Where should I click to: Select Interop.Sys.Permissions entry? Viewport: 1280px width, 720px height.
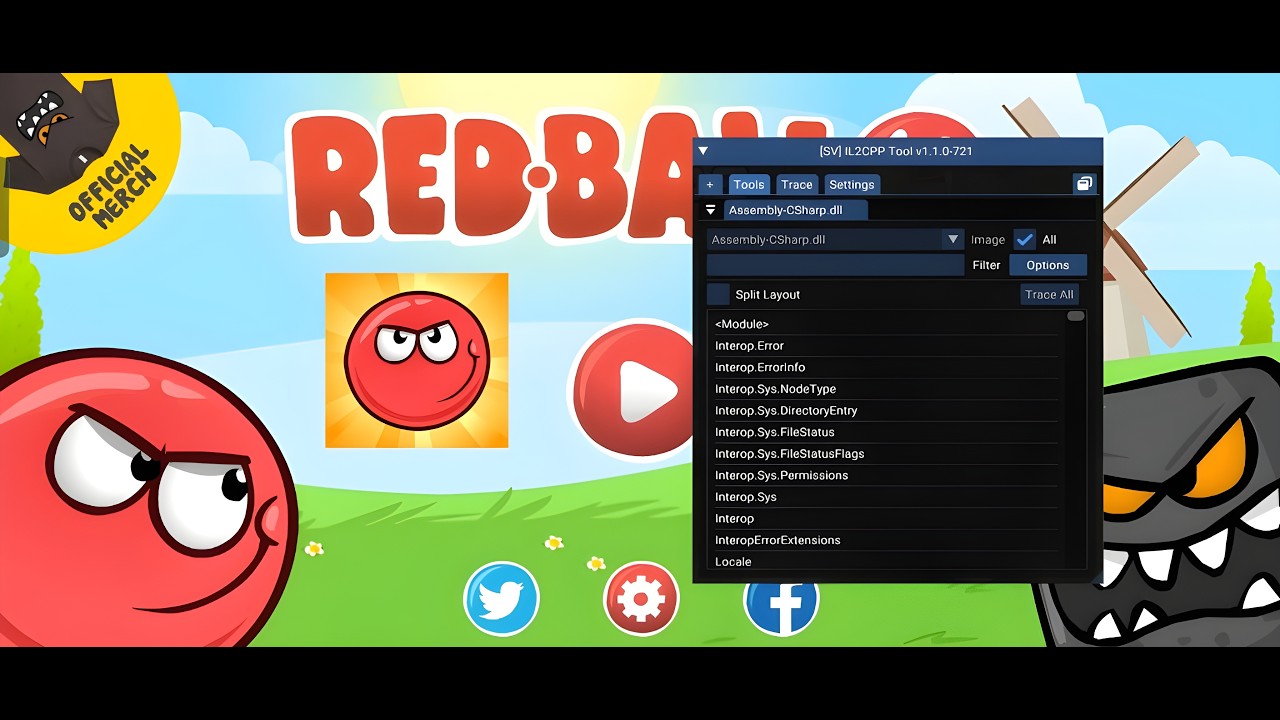pos(886,475)
